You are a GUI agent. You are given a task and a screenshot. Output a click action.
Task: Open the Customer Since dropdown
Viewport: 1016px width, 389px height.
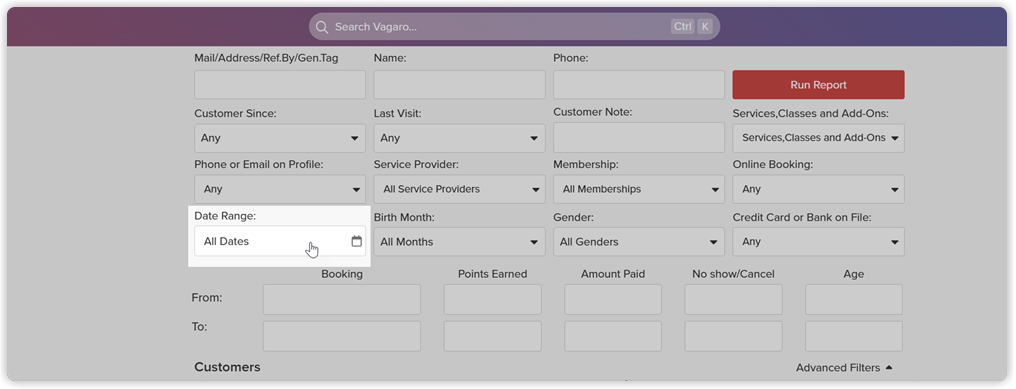280,138
